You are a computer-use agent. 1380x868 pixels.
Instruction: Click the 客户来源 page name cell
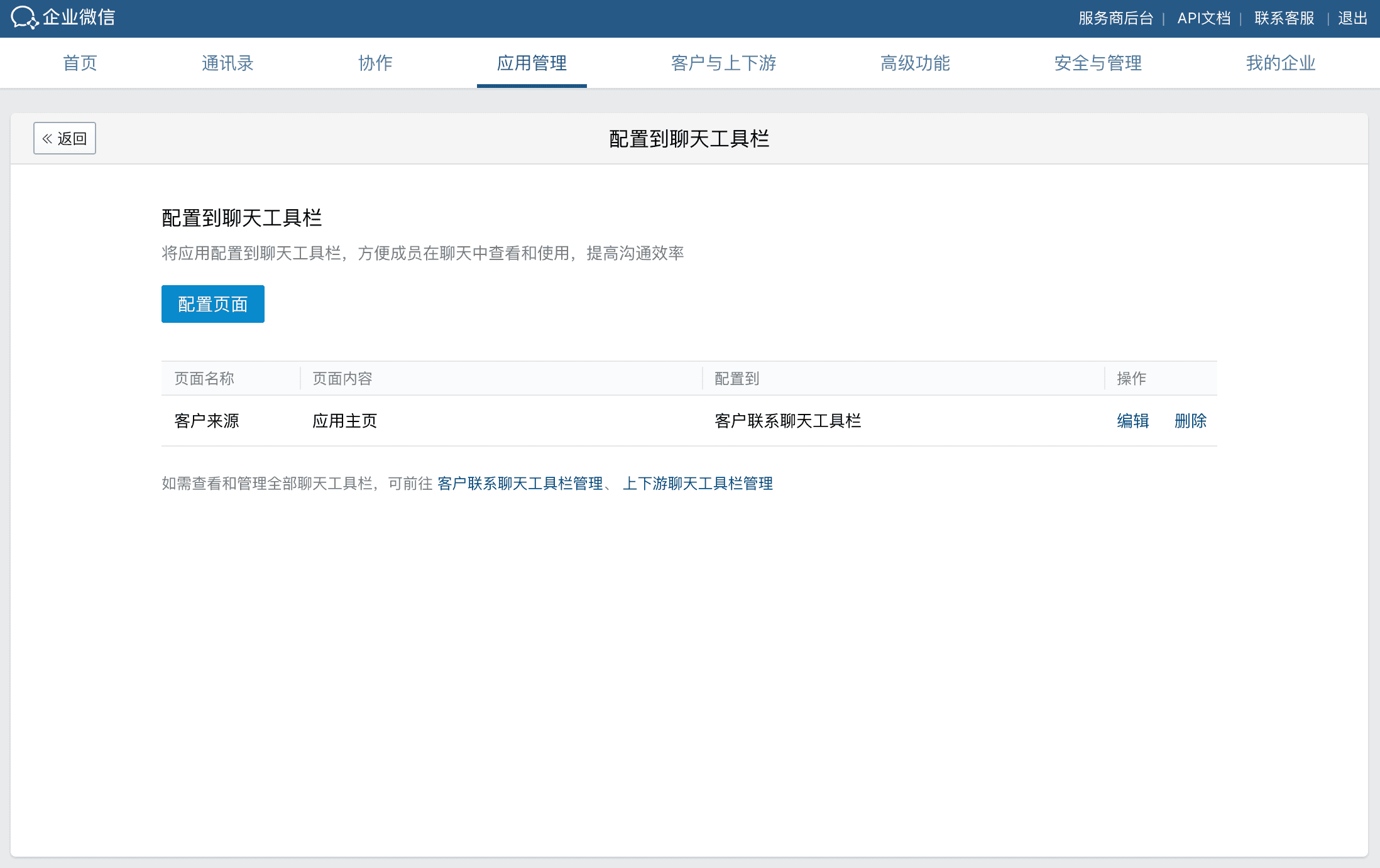[207, 421]
